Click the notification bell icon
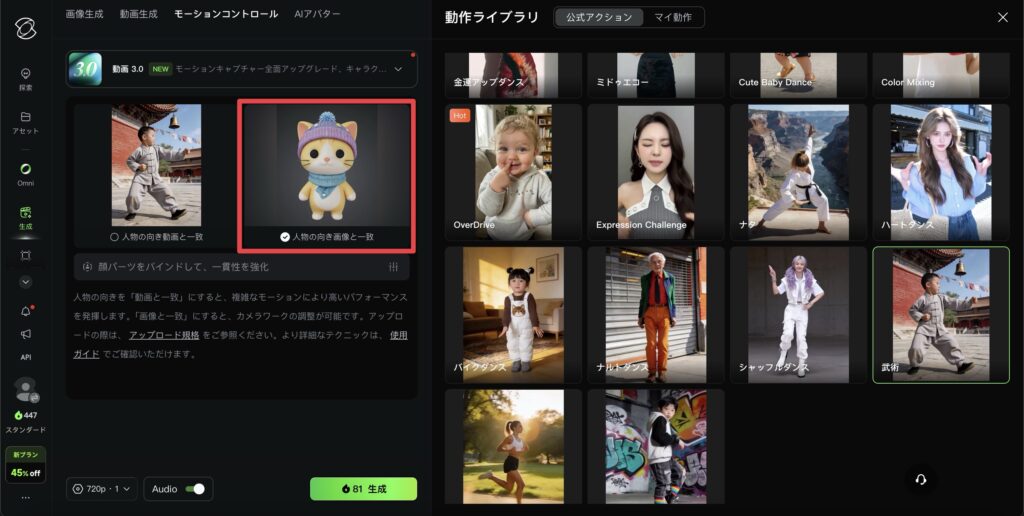The height and width of the screenshot is (516, 1024). point(25,311)
